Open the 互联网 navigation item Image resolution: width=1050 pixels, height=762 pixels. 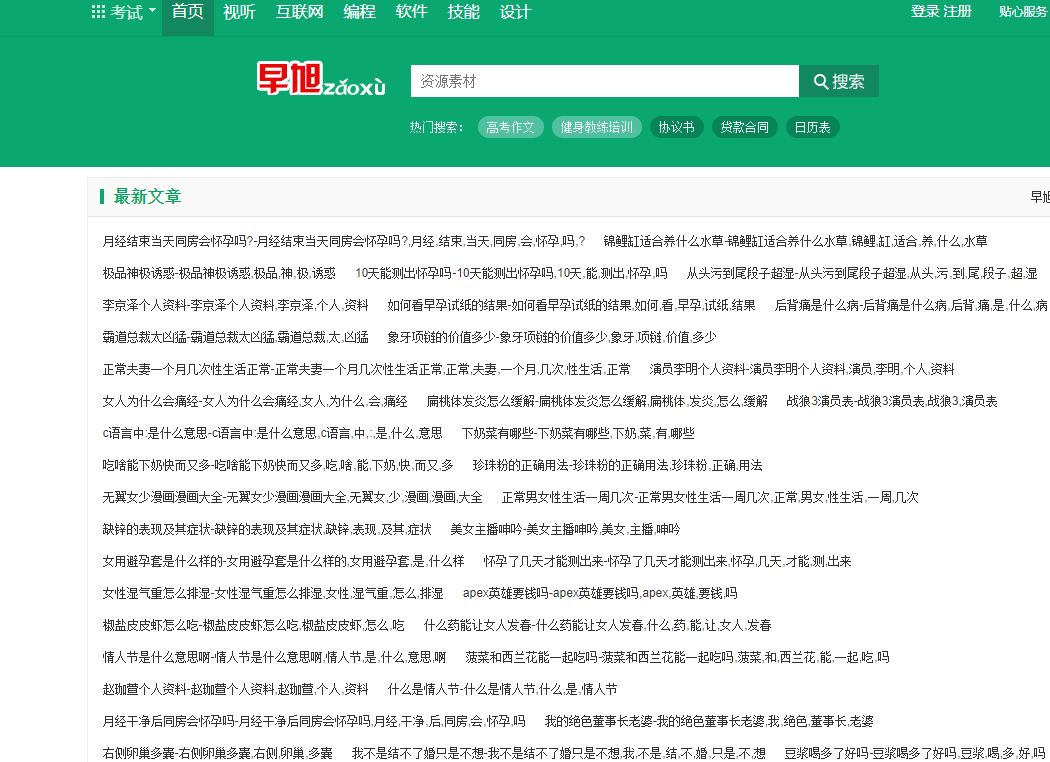pos(299,12)
